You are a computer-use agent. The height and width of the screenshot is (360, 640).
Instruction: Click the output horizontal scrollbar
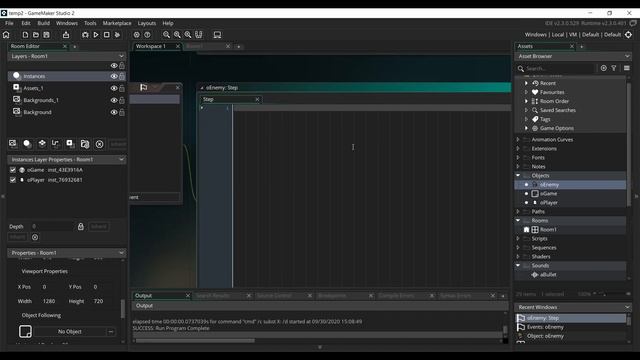pos(195,340)
